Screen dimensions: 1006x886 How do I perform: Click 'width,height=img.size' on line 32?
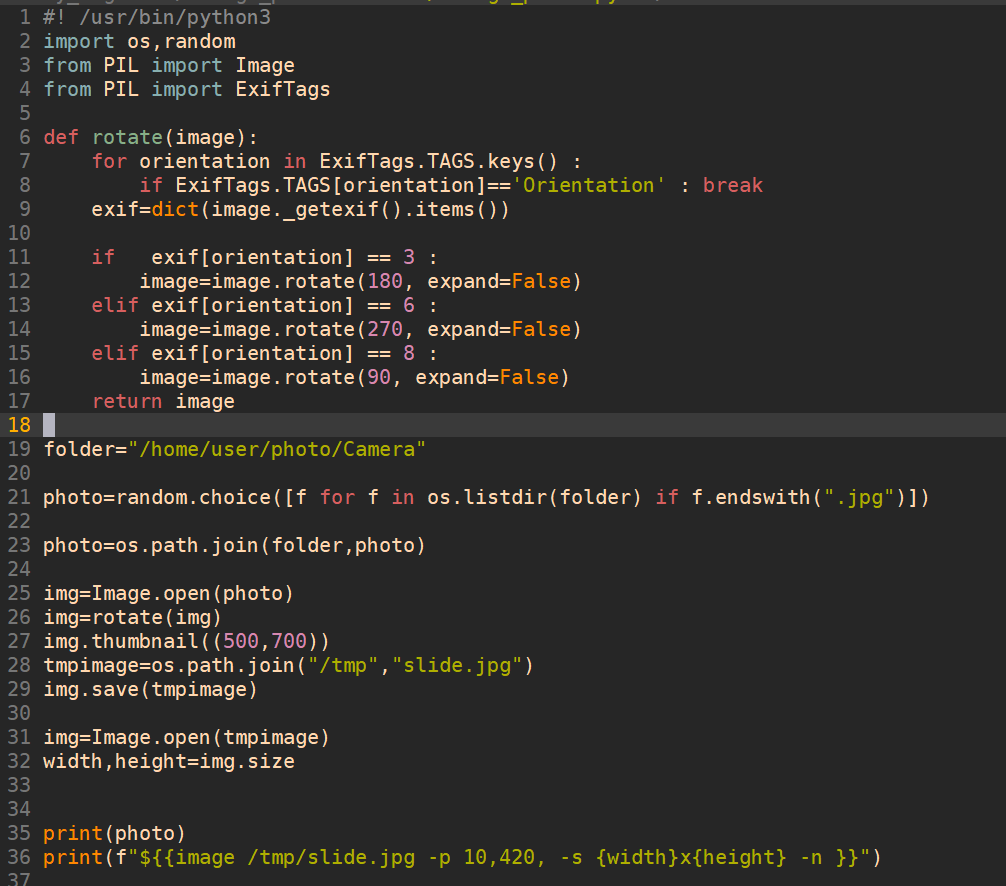(169, 762)
